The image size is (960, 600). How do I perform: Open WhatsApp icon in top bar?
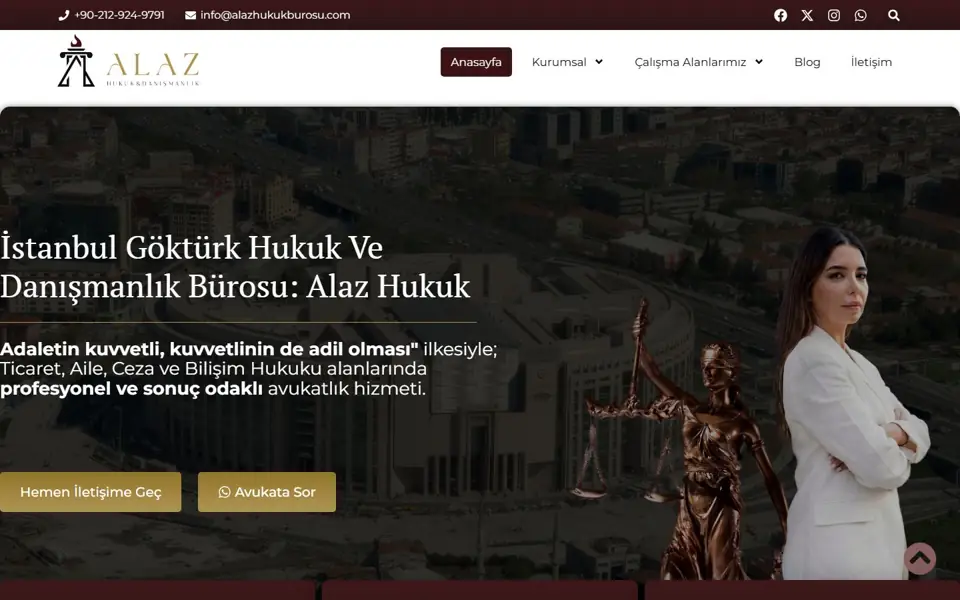(x=861, y=15)
